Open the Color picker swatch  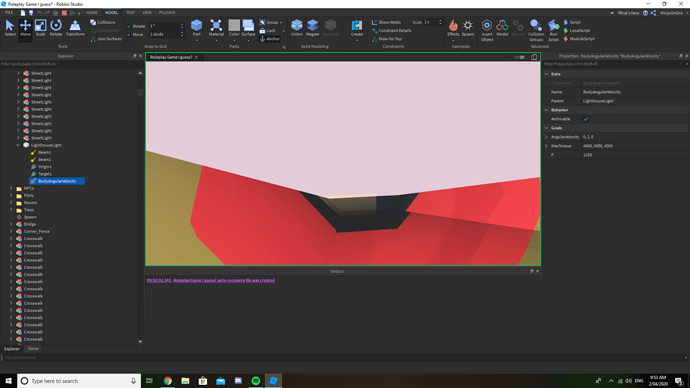coord(234,25)
